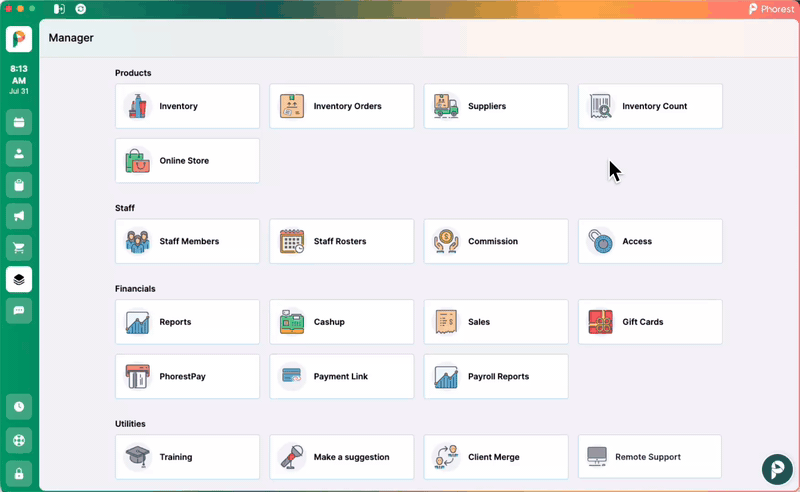Click the Online Store tile label
Viewport: 800px width, 492px height.
click(184, 161)
